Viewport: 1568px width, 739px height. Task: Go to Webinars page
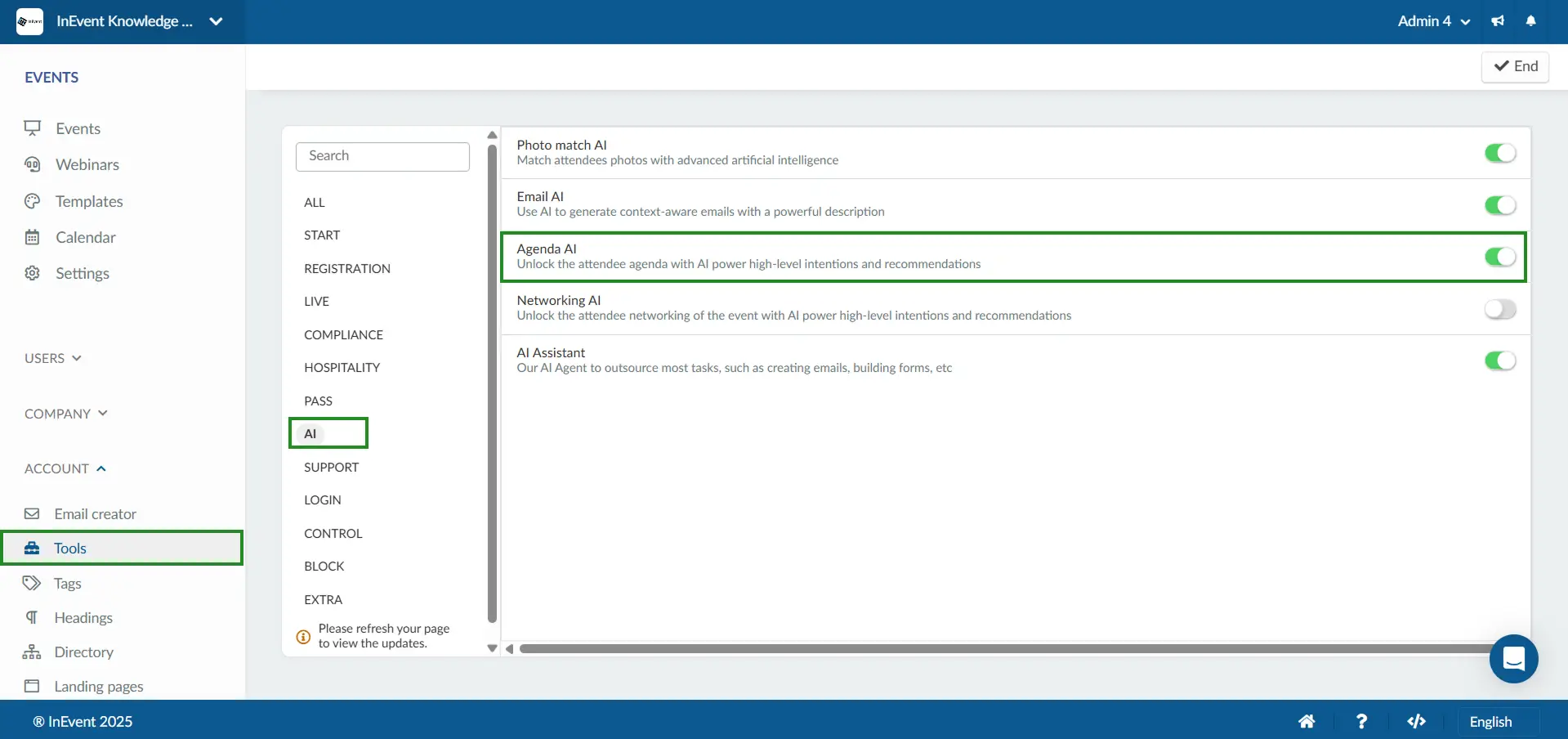pos(87,164)
